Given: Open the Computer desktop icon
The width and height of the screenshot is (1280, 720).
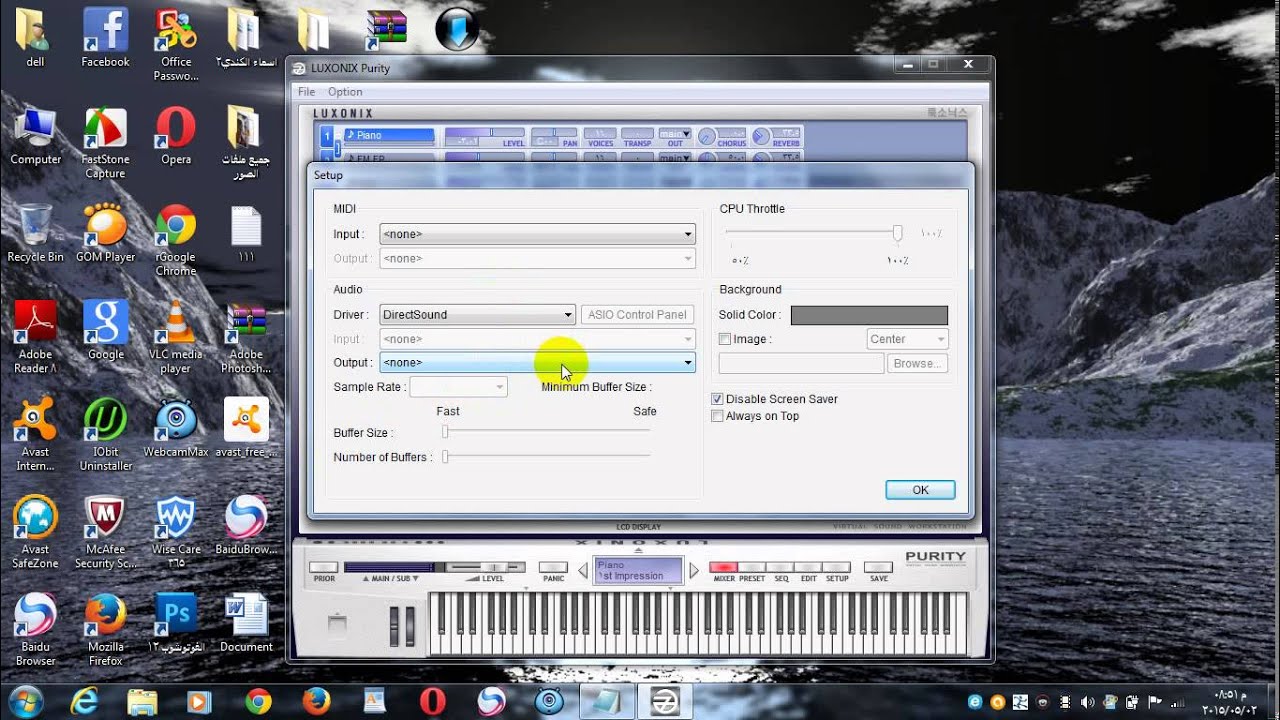Looking at the screenshot, I should click(35, 137).
